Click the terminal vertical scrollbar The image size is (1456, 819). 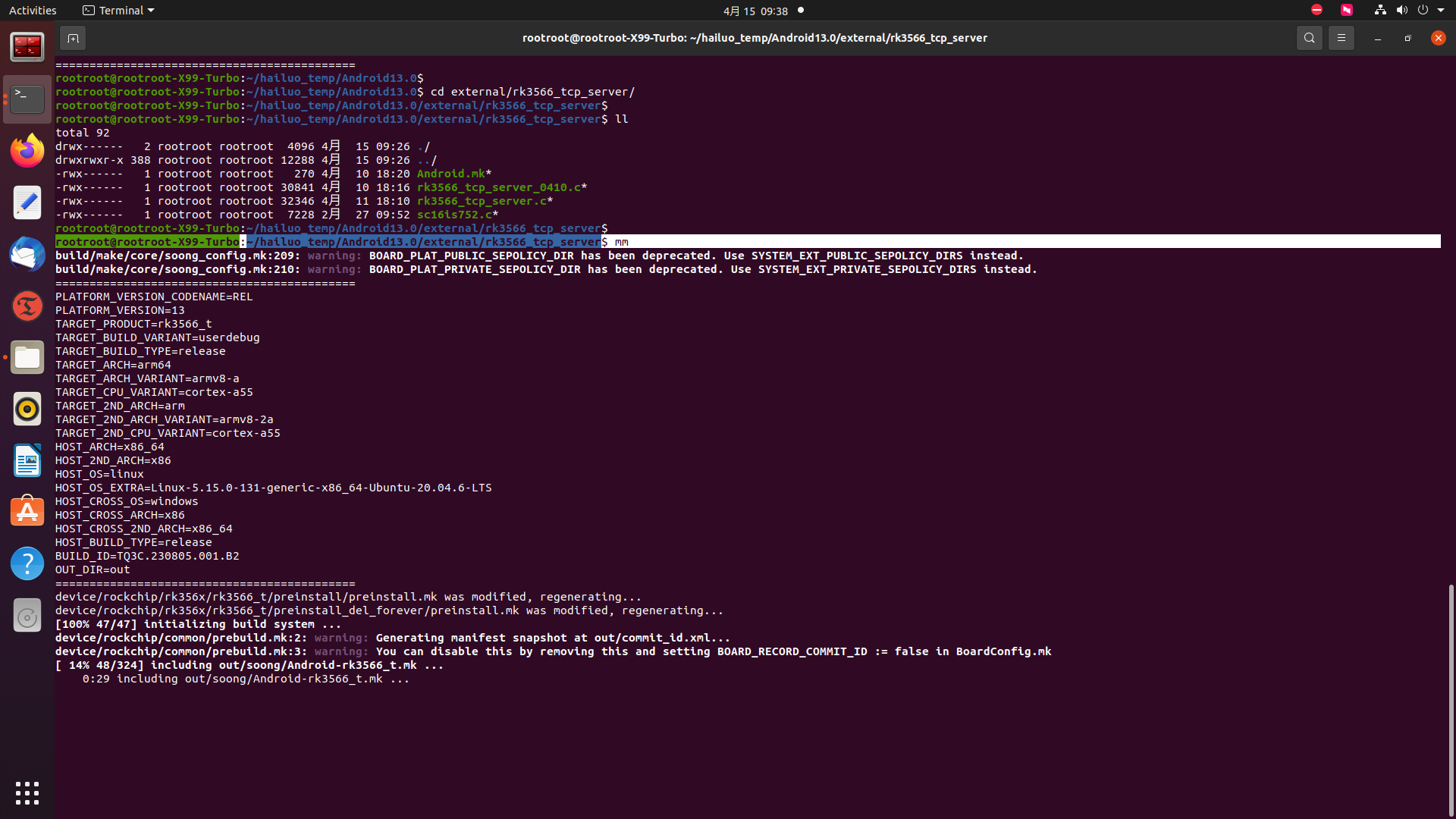[1451, 698]
